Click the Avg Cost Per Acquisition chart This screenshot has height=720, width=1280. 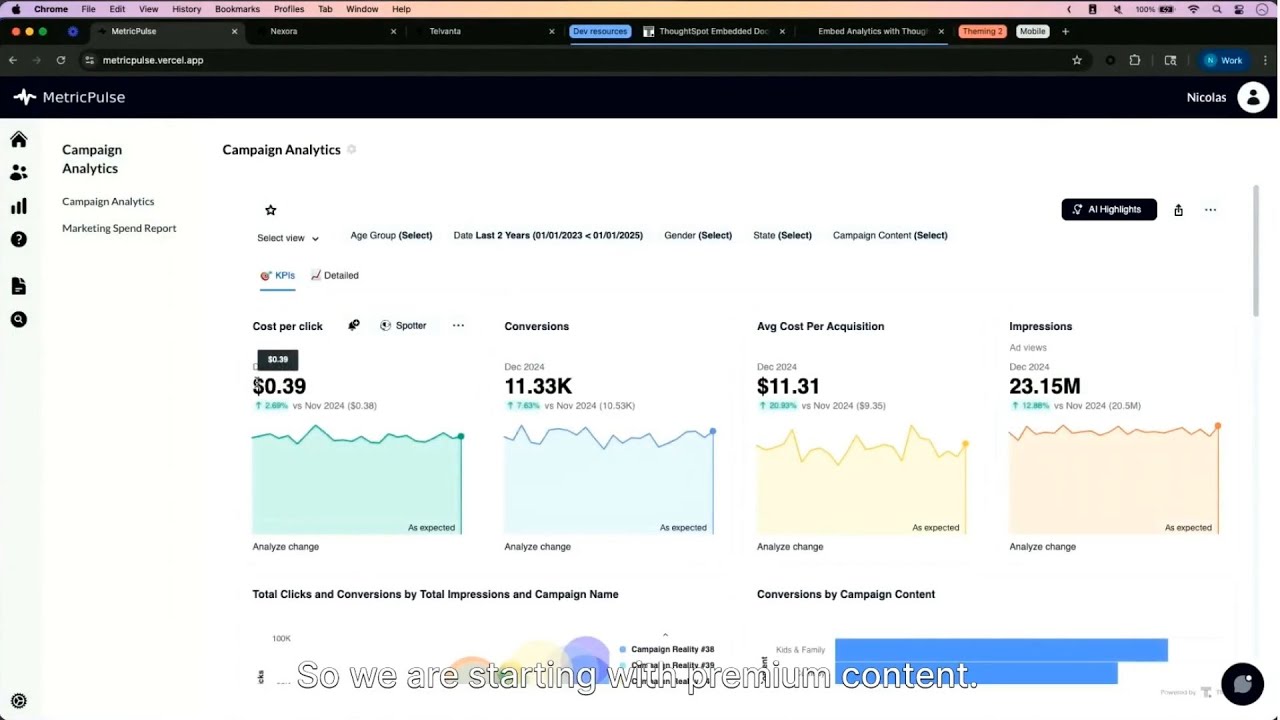pyautogui.click(x=862, y=480)
